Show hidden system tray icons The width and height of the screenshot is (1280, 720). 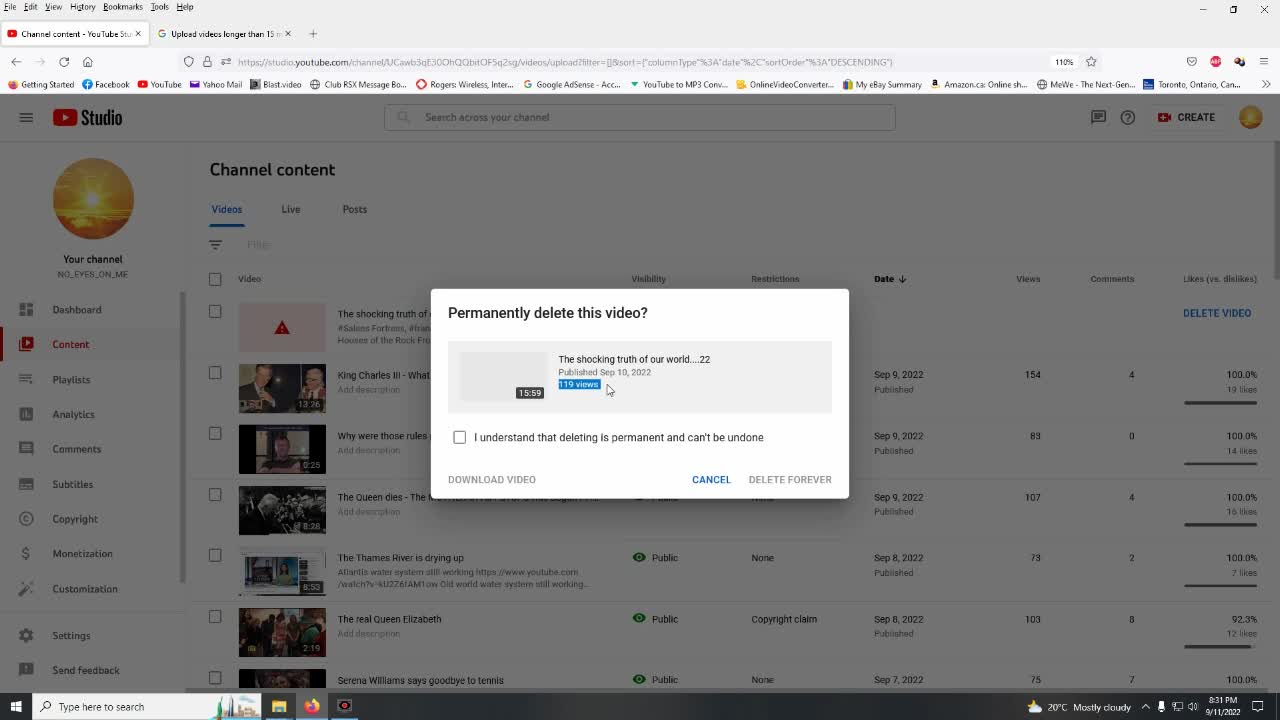[1146, 706]
